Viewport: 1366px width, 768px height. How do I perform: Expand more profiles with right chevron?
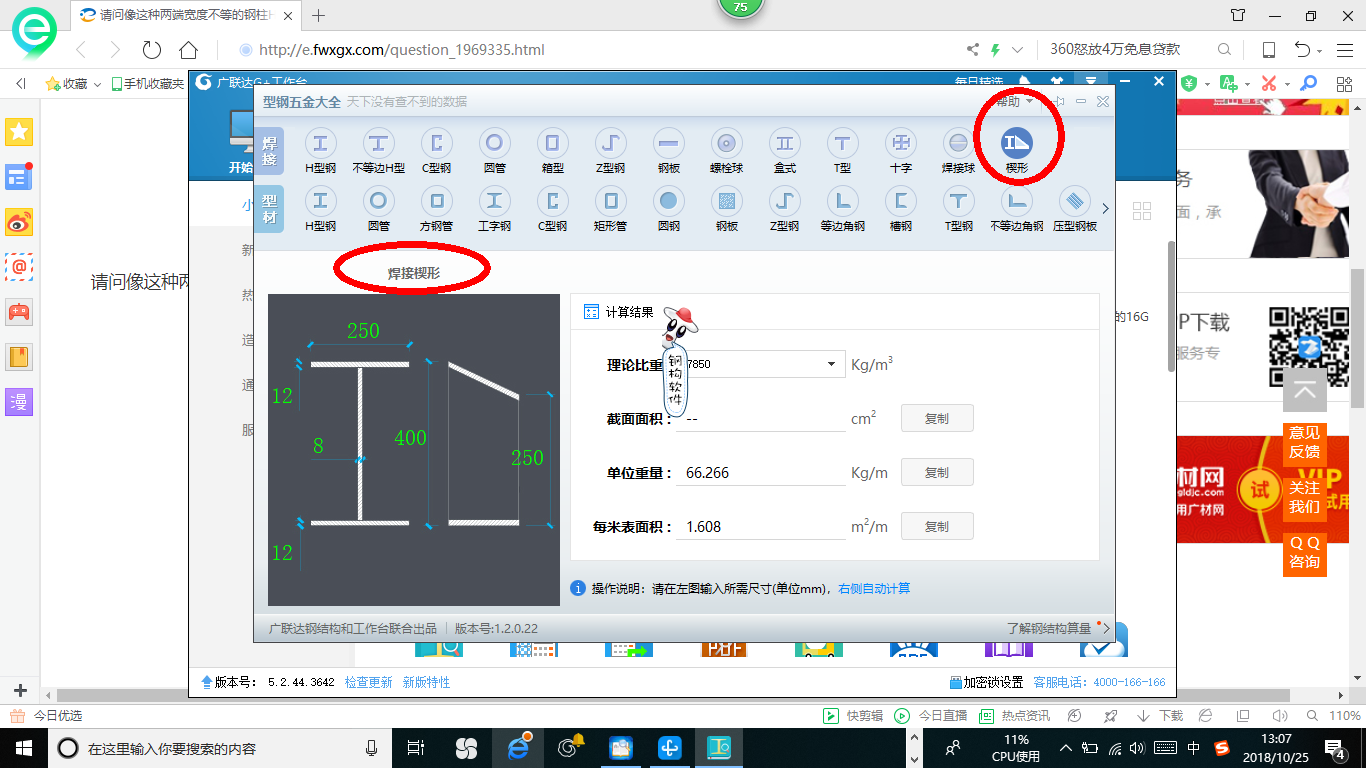1105,209
